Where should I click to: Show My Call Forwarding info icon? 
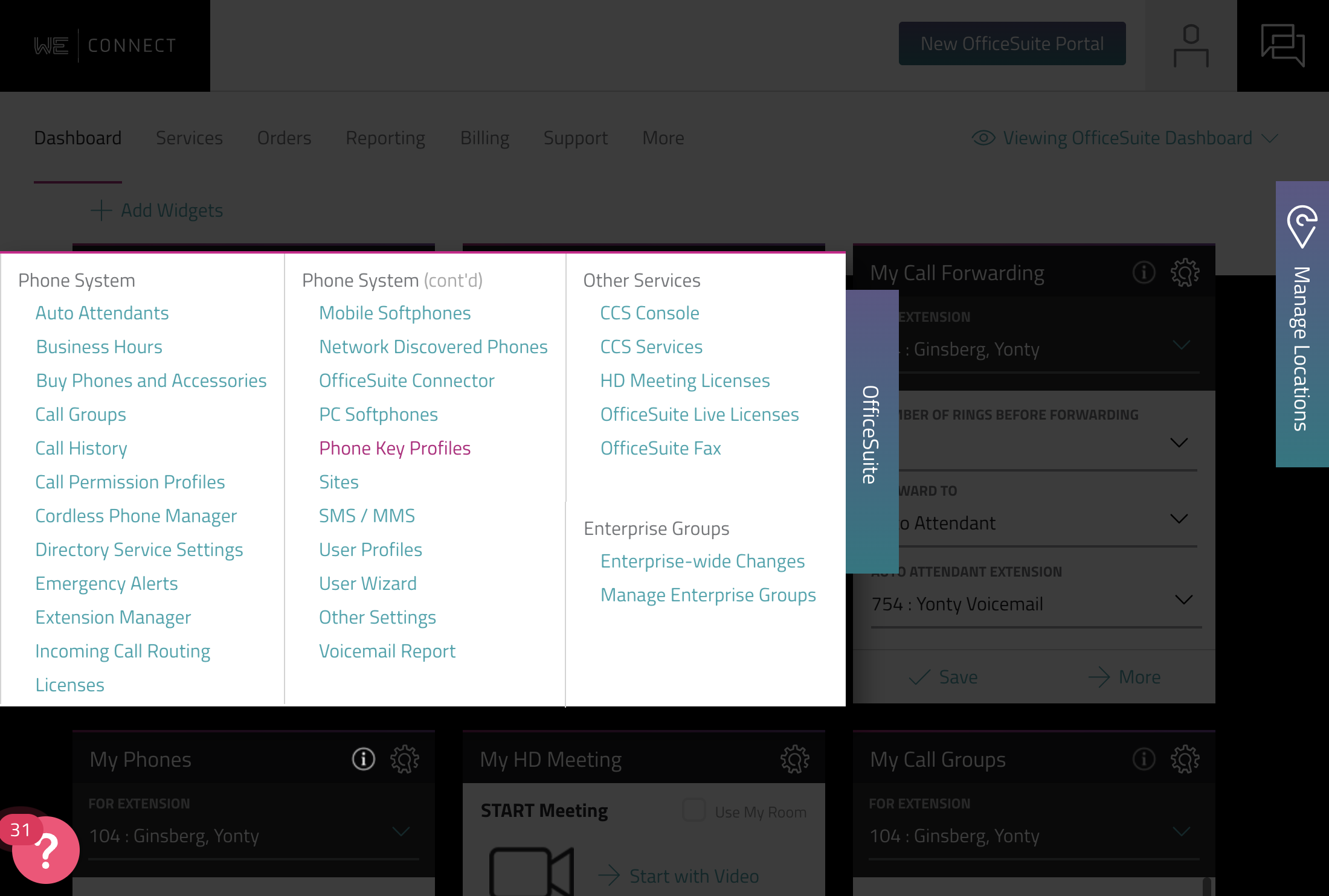[x=1144, y=273]
